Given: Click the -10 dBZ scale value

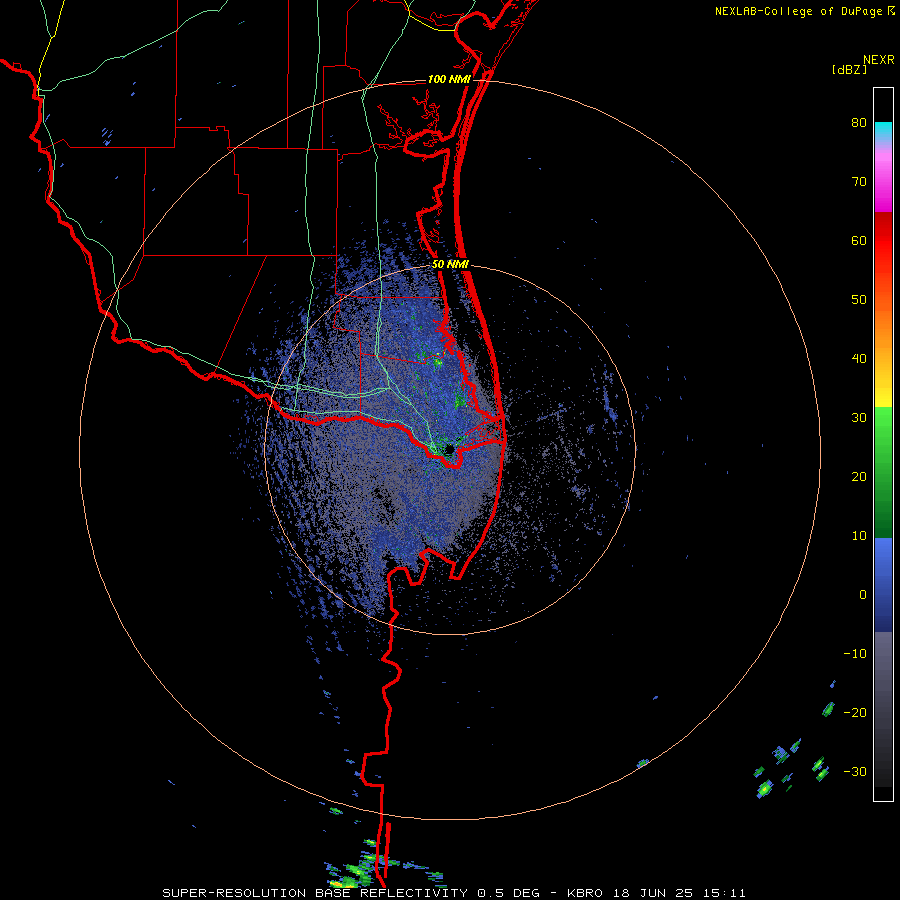Looking at the screenshot, I should point(855,654).
